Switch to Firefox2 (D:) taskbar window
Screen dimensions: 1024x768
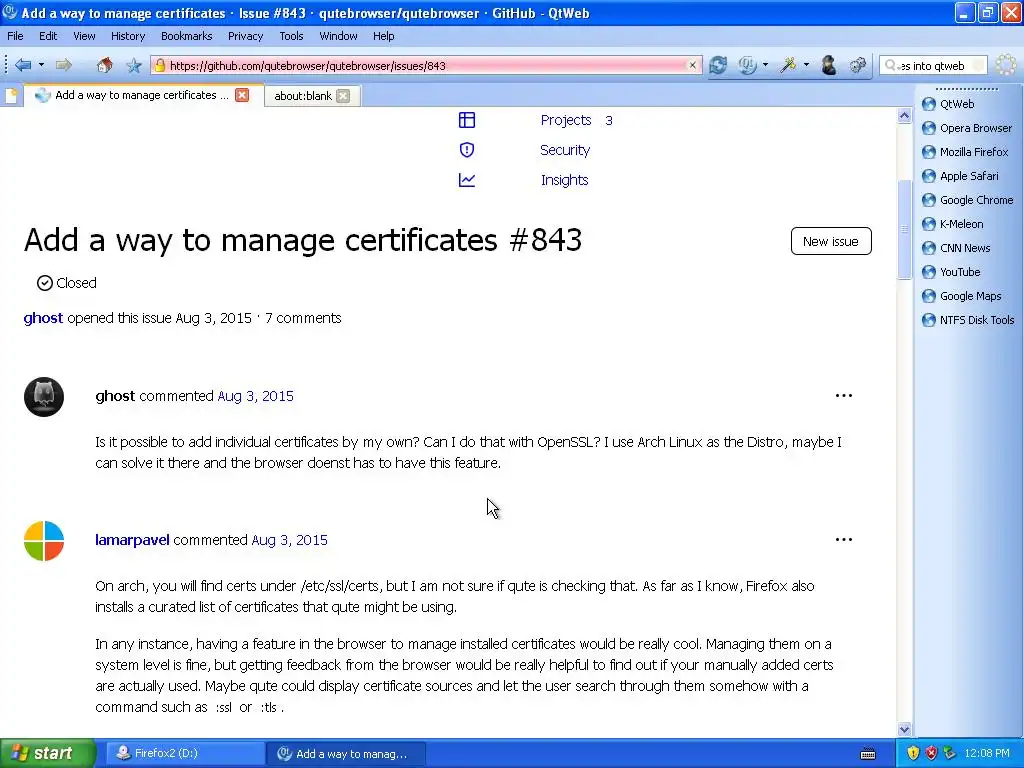pos(184,754)
